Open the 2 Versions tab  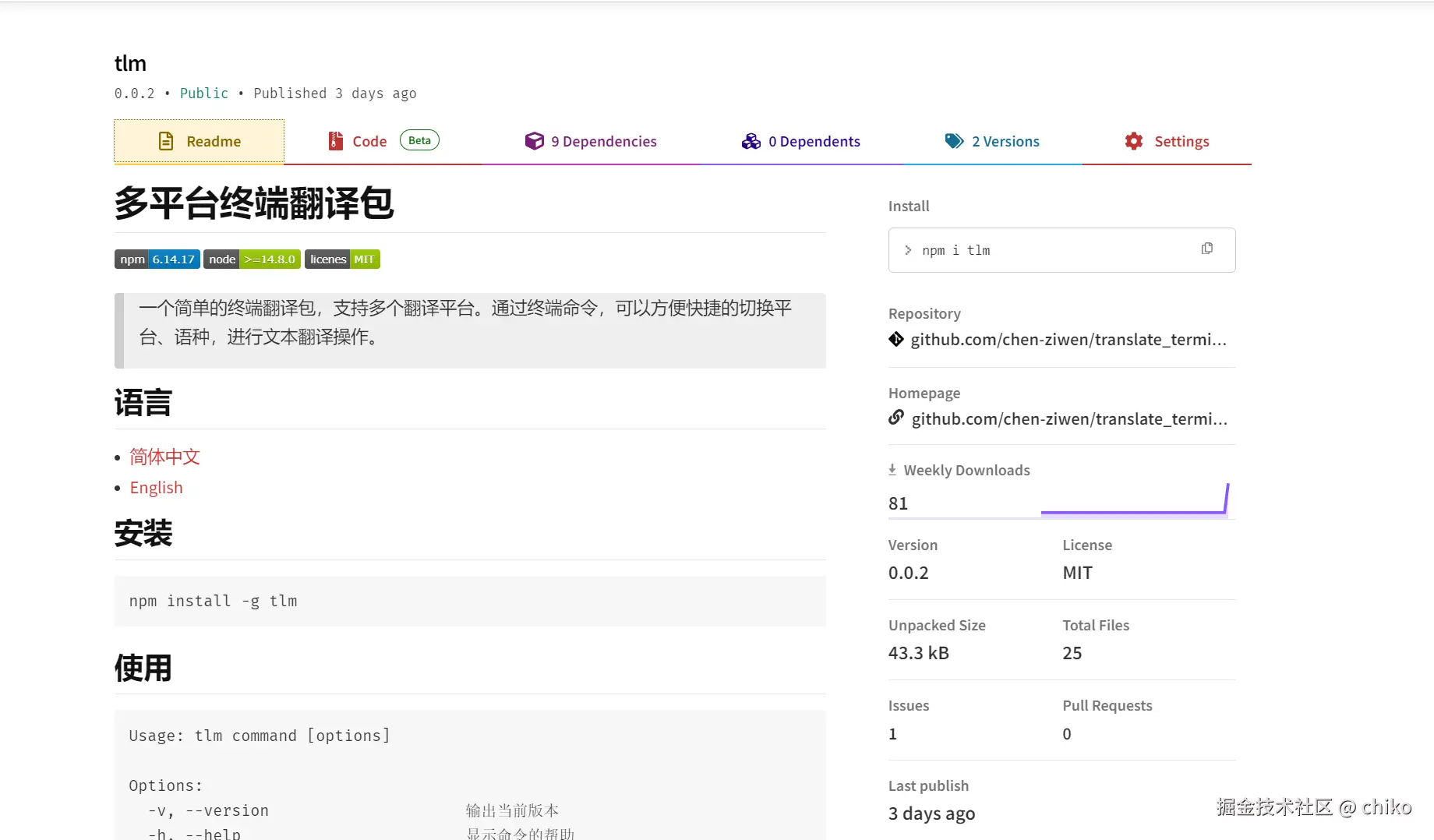point(992,141)
